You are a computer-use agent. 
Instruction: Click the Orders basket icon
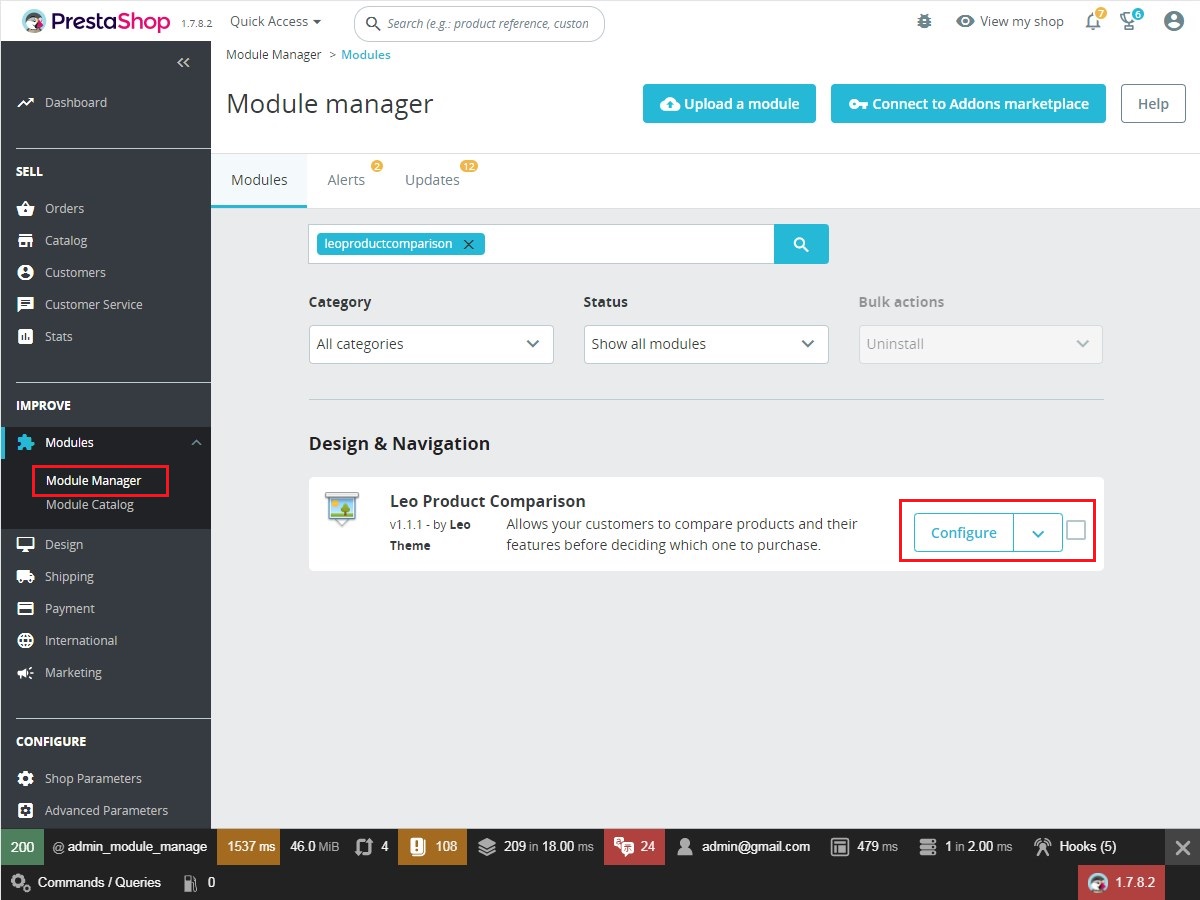click(26, 208)
